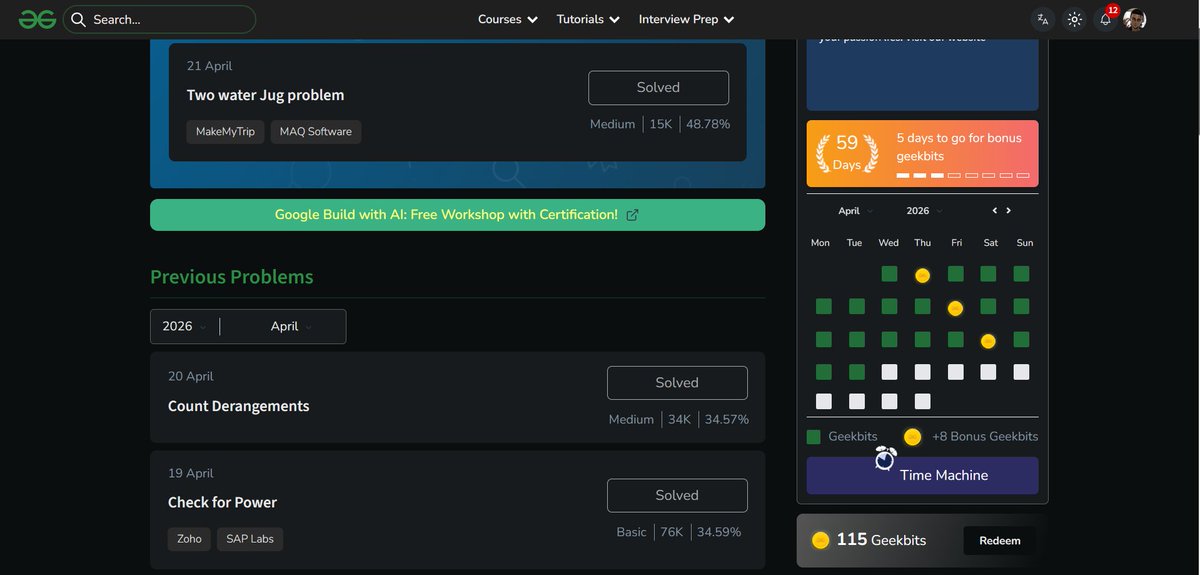The image size is (1200, 575).
Task: Click the SAP Labs company tag
Action: tap(250, 539)
